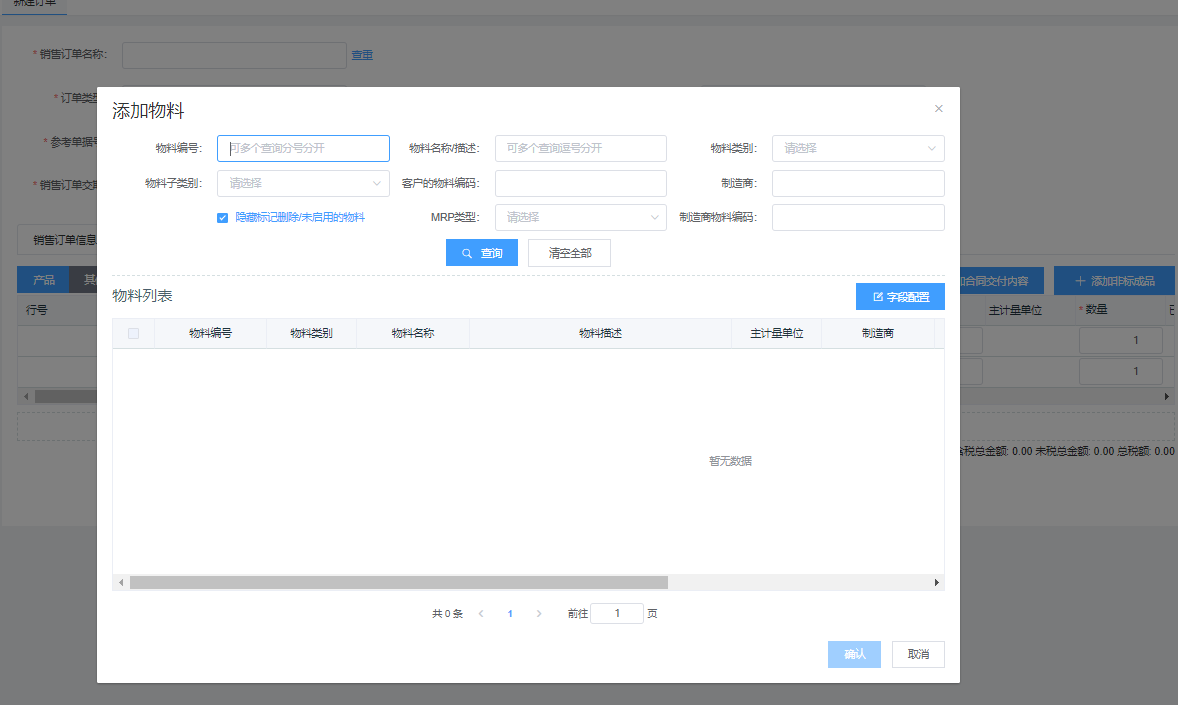Screen dimensions: 1178x705
Task: Toggle 隐藏标记删除/未启用的物料 checkbox
Action: [223, 217]
